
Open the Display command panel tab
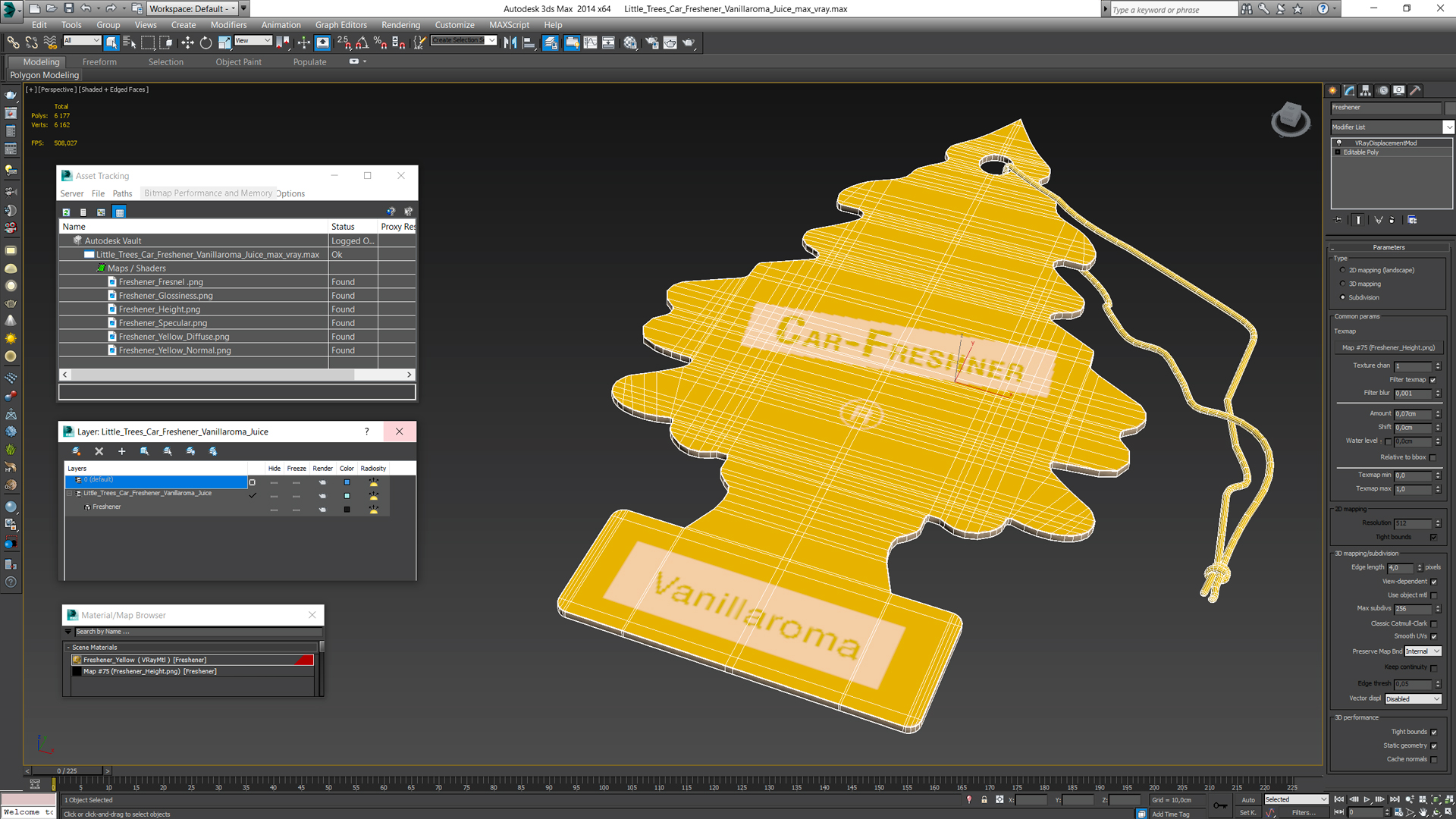click(x=1399, y=90)
